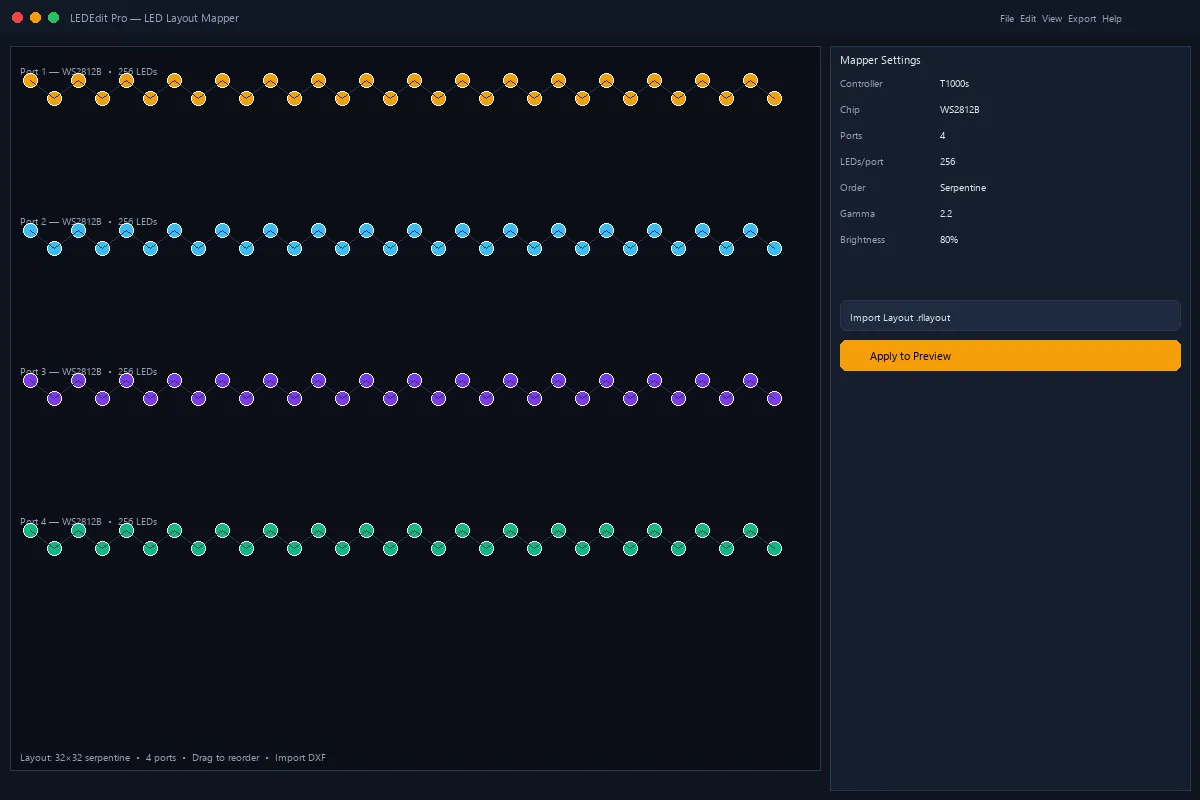
Task: Click Import DXF in the status bar
Action: click(x=301, y=758)
